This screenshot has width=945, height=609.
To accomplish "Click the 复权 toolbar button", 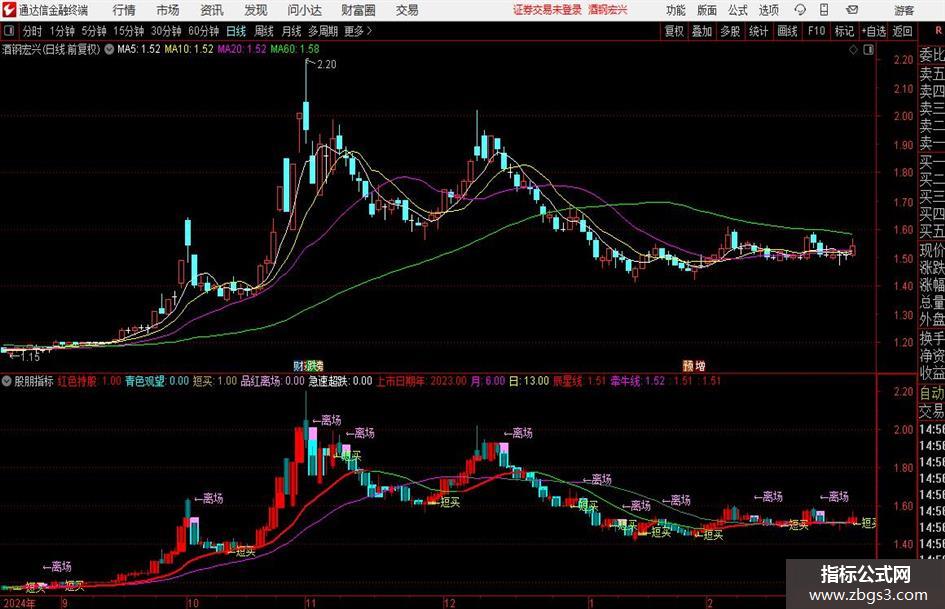I will pos(674,31).
